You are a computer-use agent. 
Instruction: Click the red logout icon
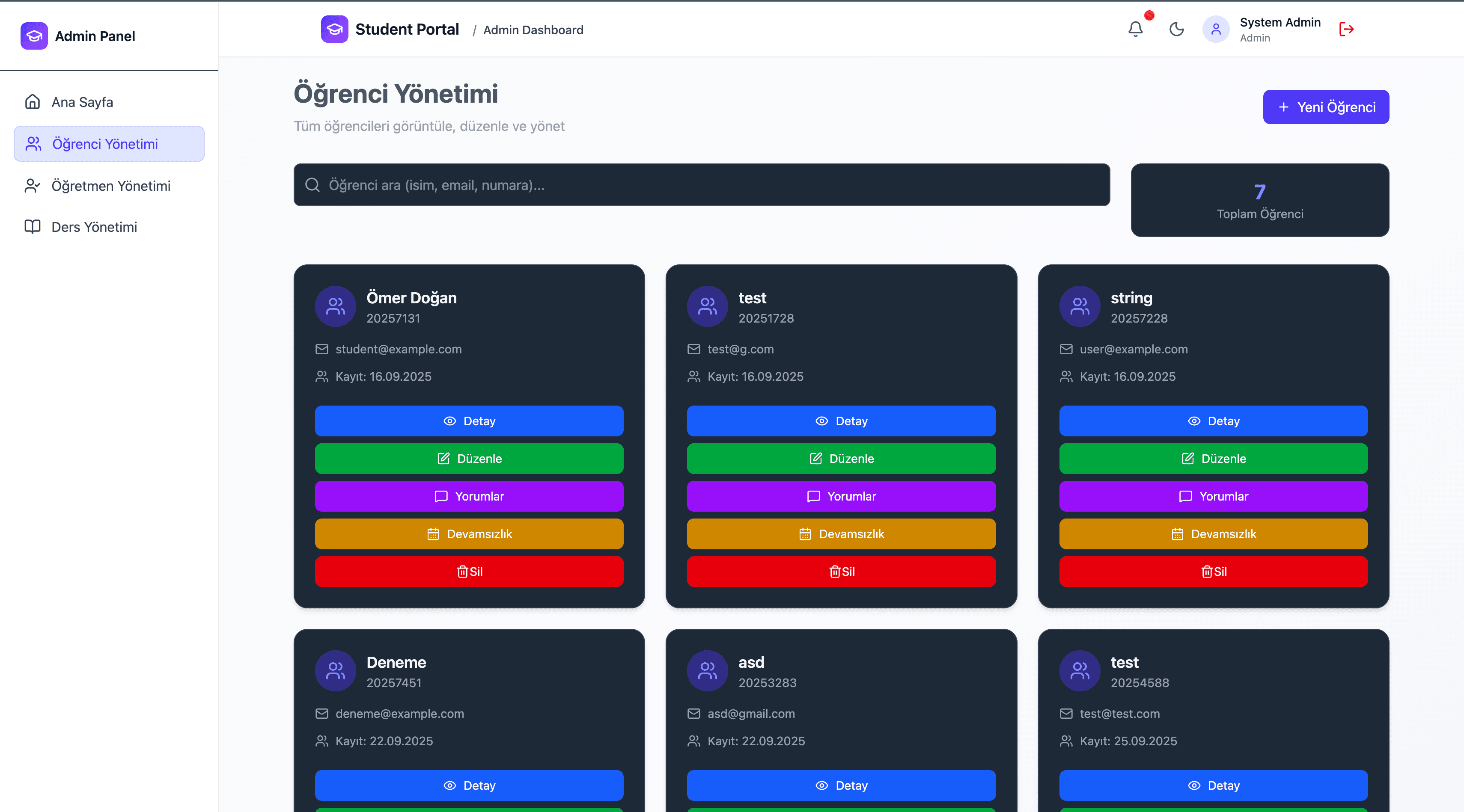[1346, 29]
